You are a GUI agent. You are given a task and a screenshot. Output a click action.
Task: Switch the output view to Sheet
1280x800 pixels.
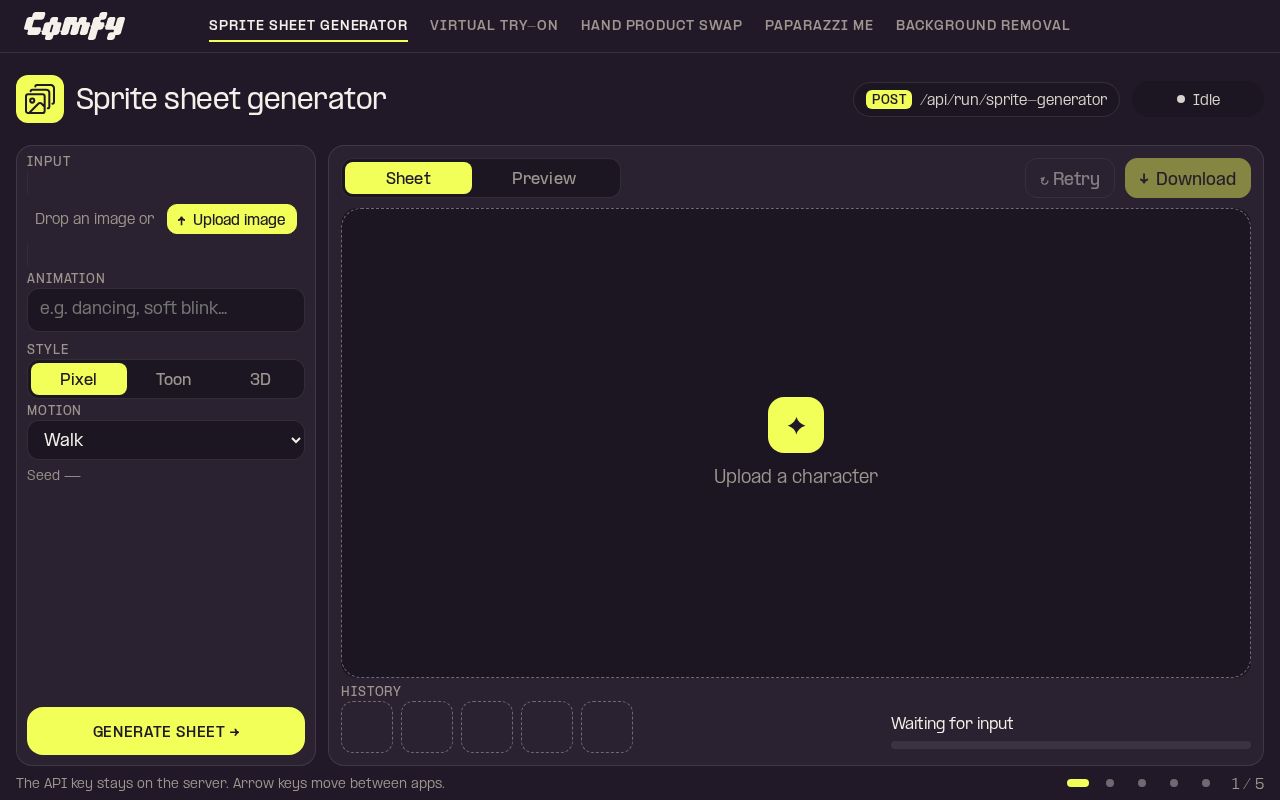(x=408, y=178)
